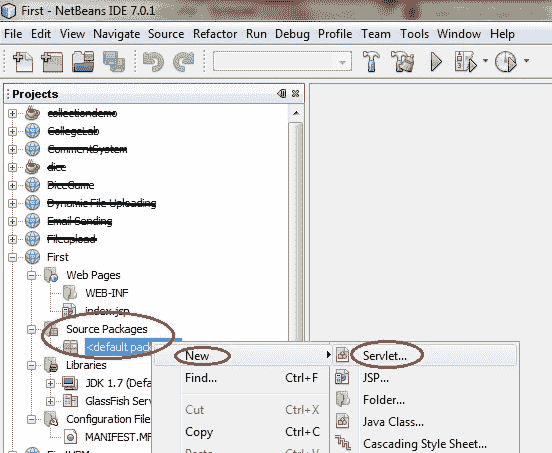Image resolution: width=552 pixels, height=453 pixels.
Task: Open the Run menu
Action: (256, 34)
